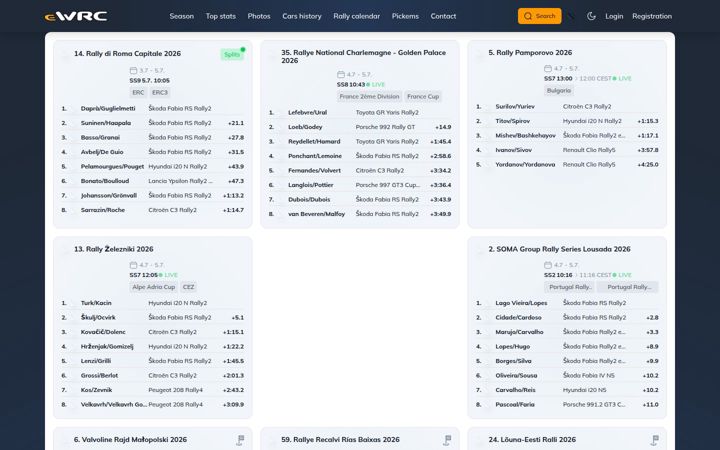Open 14. Rally di Roma Capitale 2026
The width and height of the screenshot is (720, 450).
[x=127, y=54]
